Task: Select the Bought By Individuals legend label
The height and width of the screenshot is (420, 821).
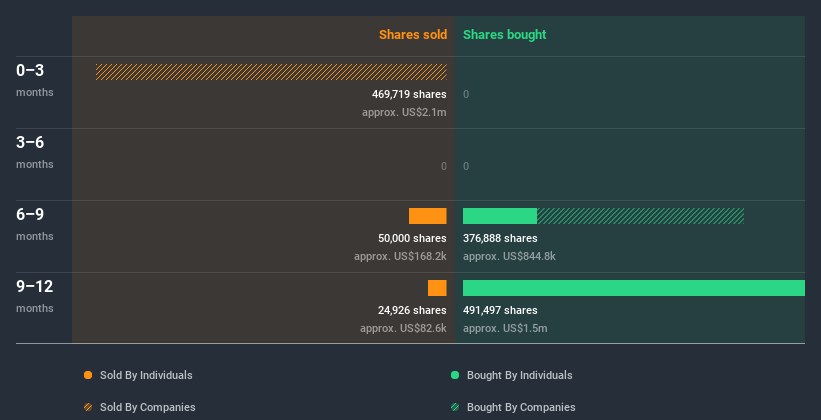Action: (x=519, y=375)
